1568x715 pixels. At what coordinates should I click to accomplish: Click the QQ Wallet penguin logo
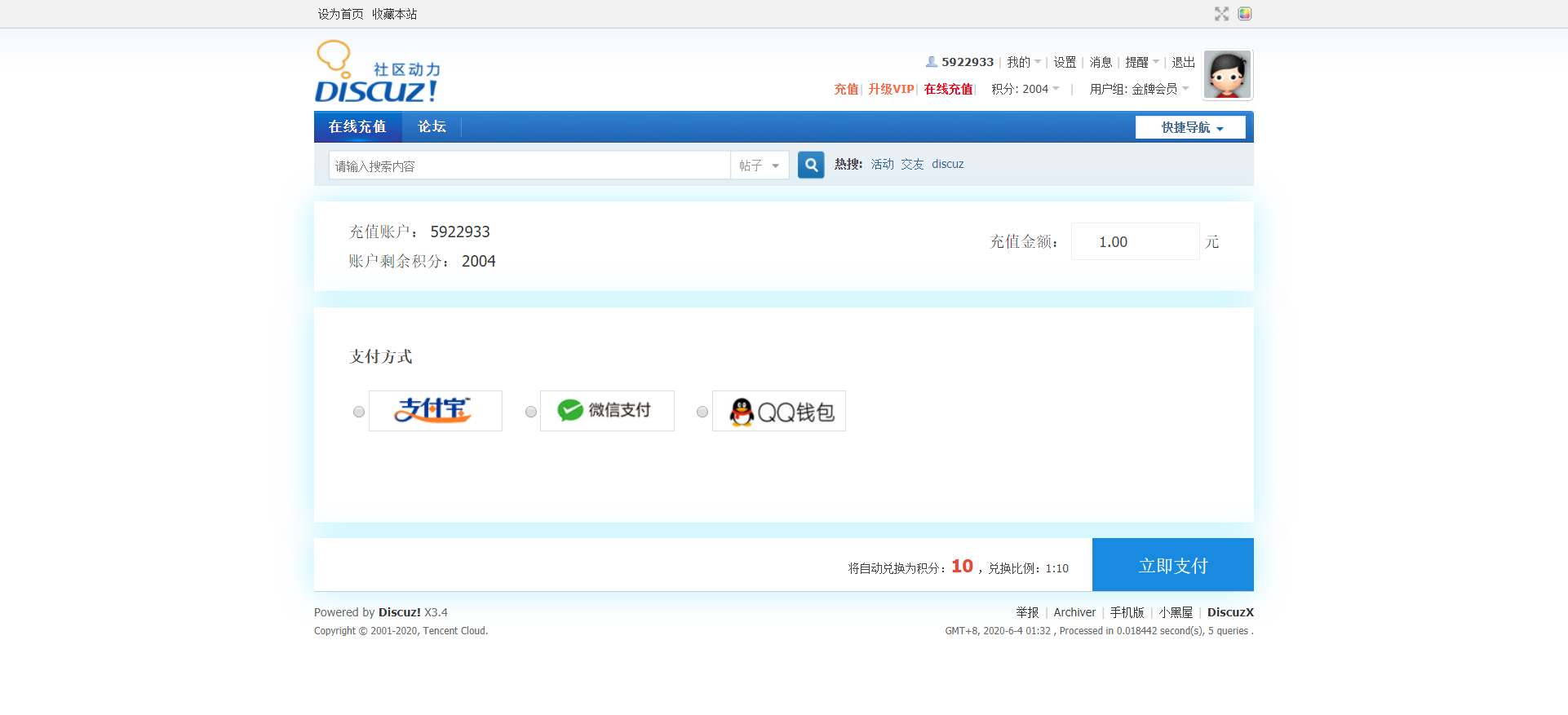[779, 411]
